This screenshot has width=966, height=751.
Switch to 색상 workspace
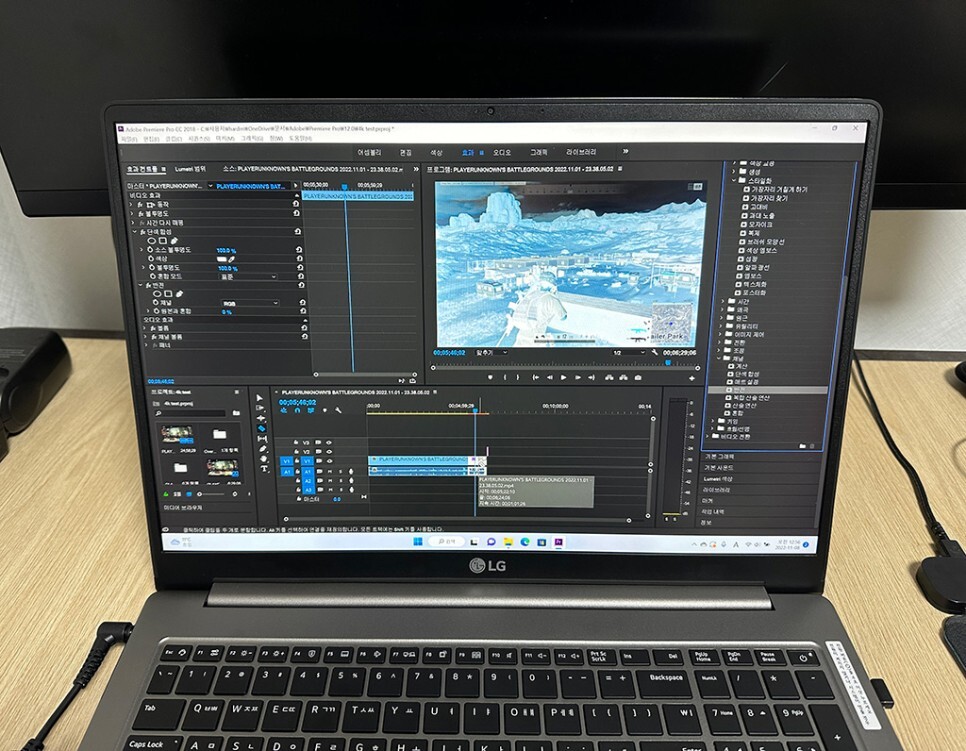pos(436,152)
